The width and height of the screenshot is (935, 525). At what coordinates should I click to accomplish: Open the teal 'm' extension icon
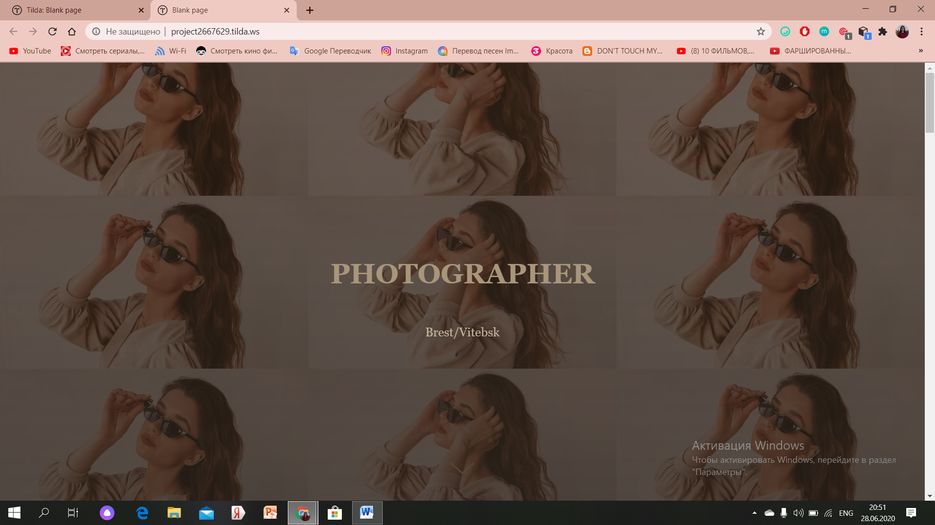click(824, 32)
